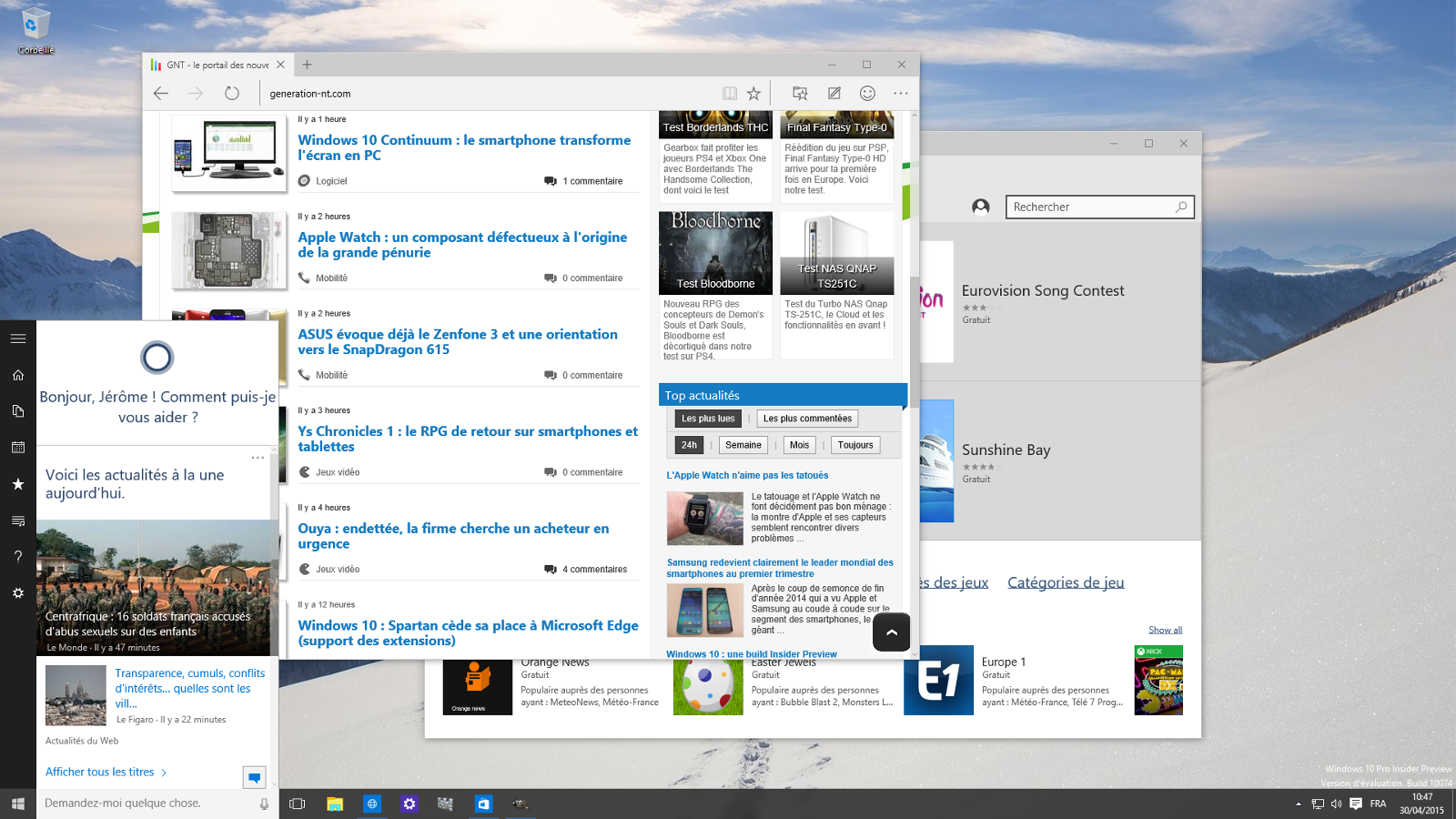Open 'Ys Chronicles 1' article link

(468, 439)
